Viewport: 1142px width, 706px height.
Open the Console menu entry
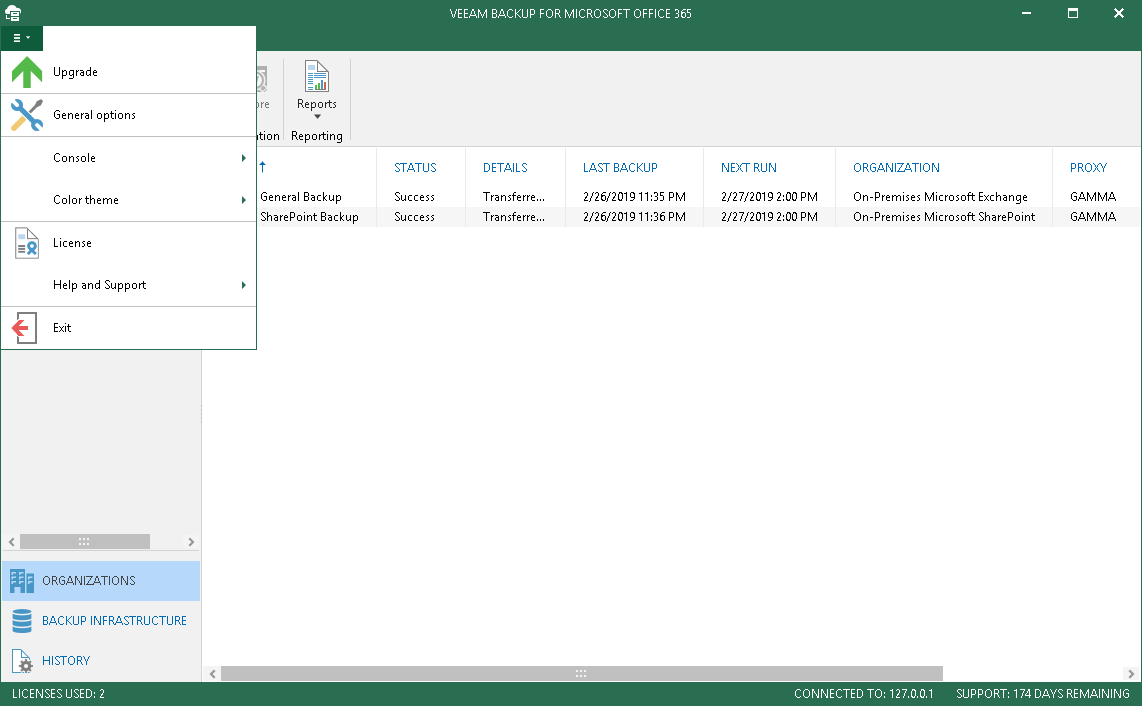[129, 158]
